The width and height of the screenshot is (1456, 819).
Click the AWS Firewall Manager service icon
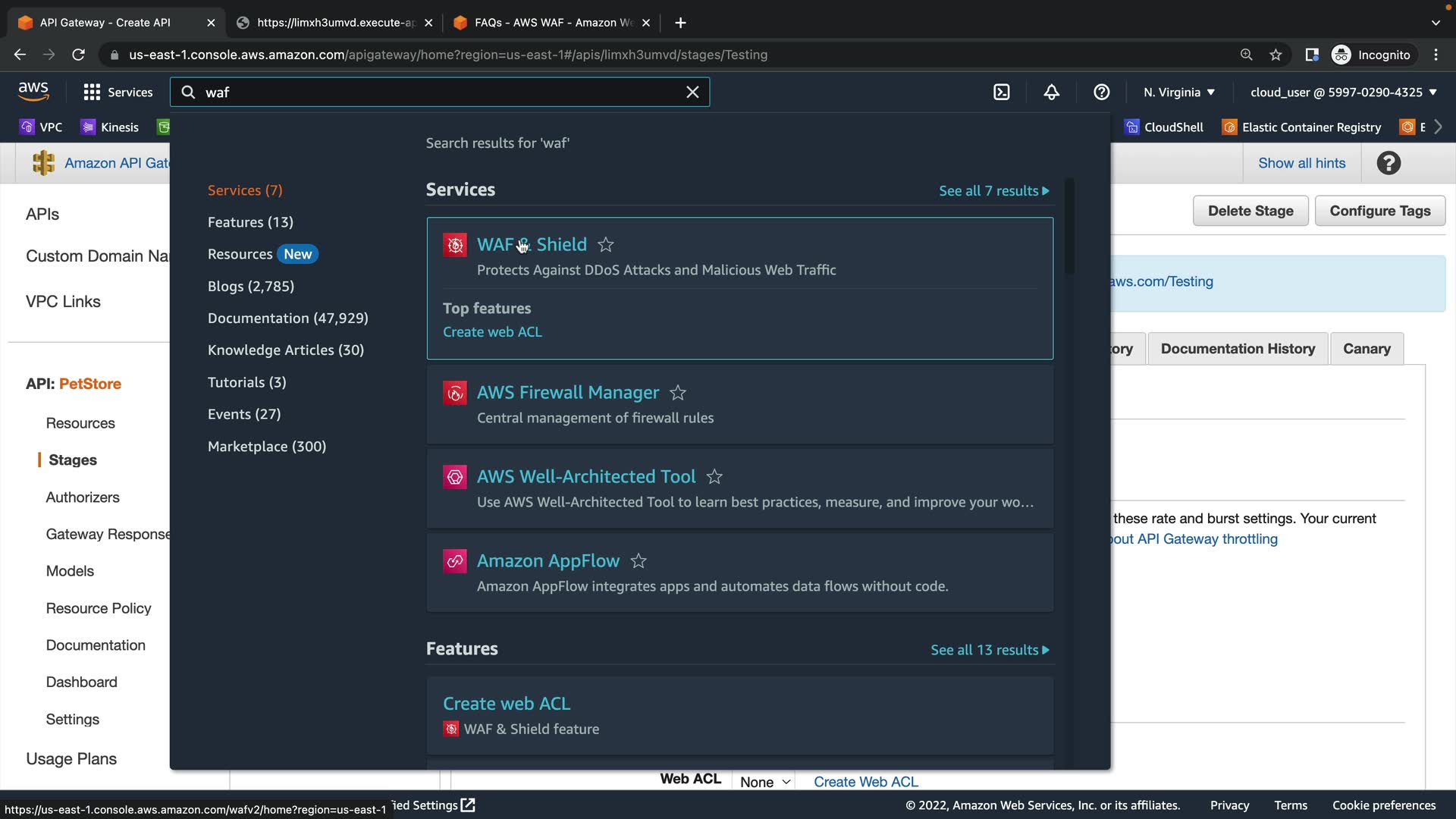455,393
